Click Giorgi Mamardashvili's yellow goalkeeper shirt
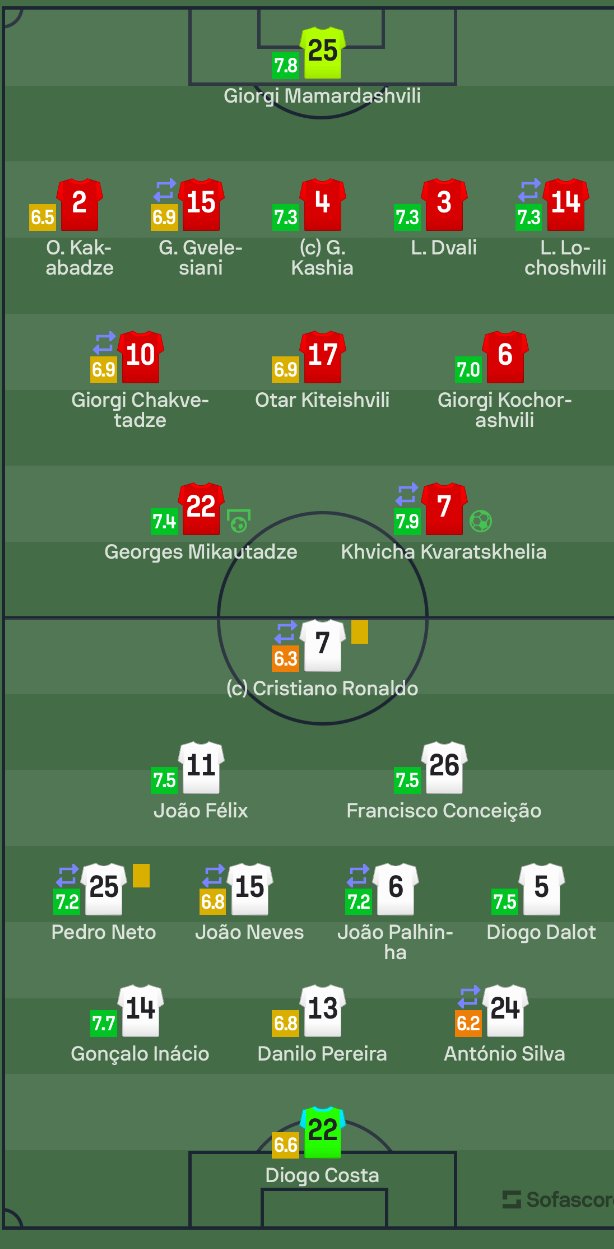This screenshot has height=1249, width=614. (x=322, y=52)
